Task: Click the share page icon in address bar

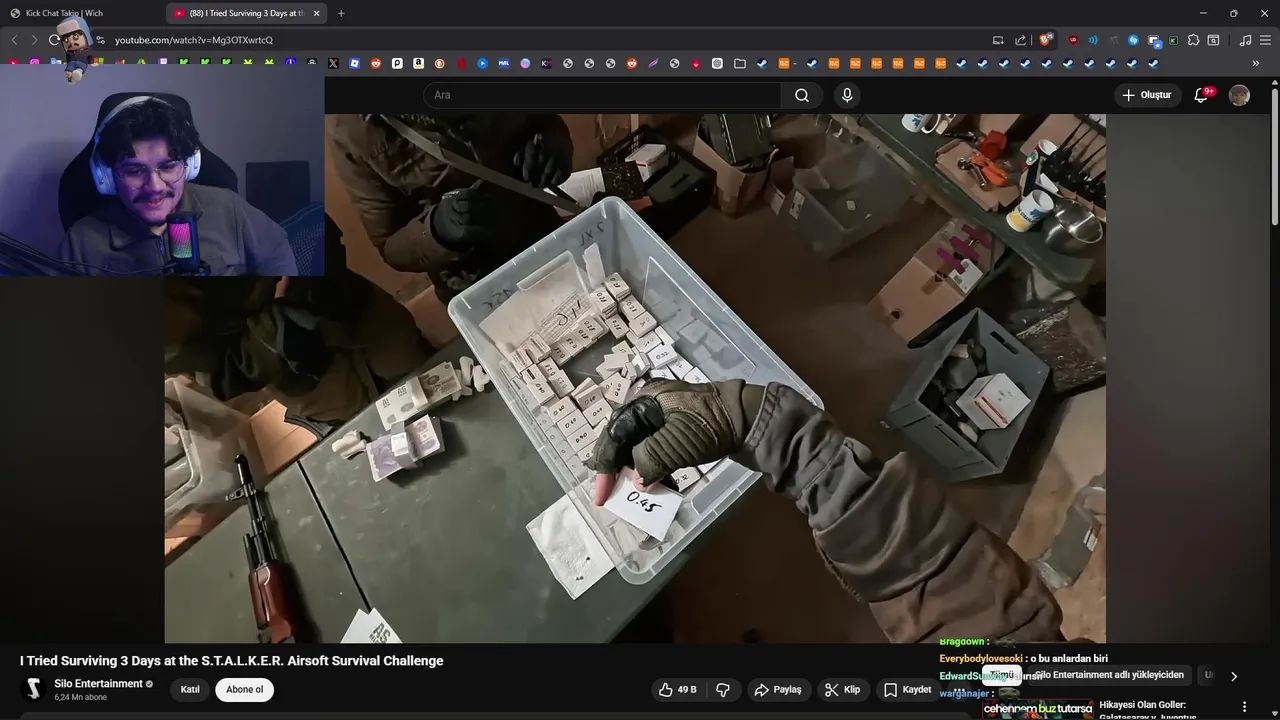Action: pos(1020,40)
